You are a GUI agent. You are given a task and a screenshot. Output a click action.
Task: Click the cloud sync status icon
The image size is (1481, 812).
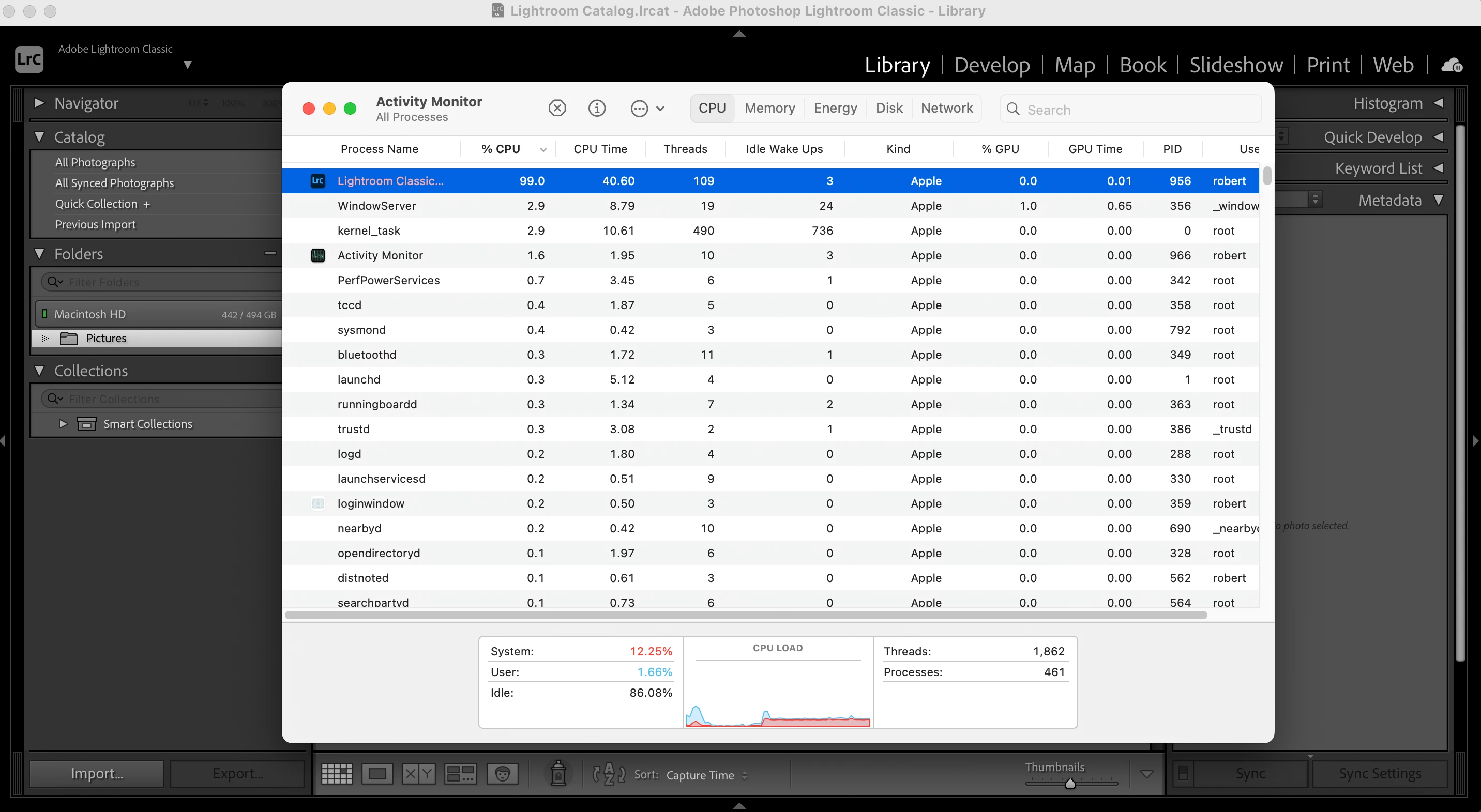coord(1452,65)
